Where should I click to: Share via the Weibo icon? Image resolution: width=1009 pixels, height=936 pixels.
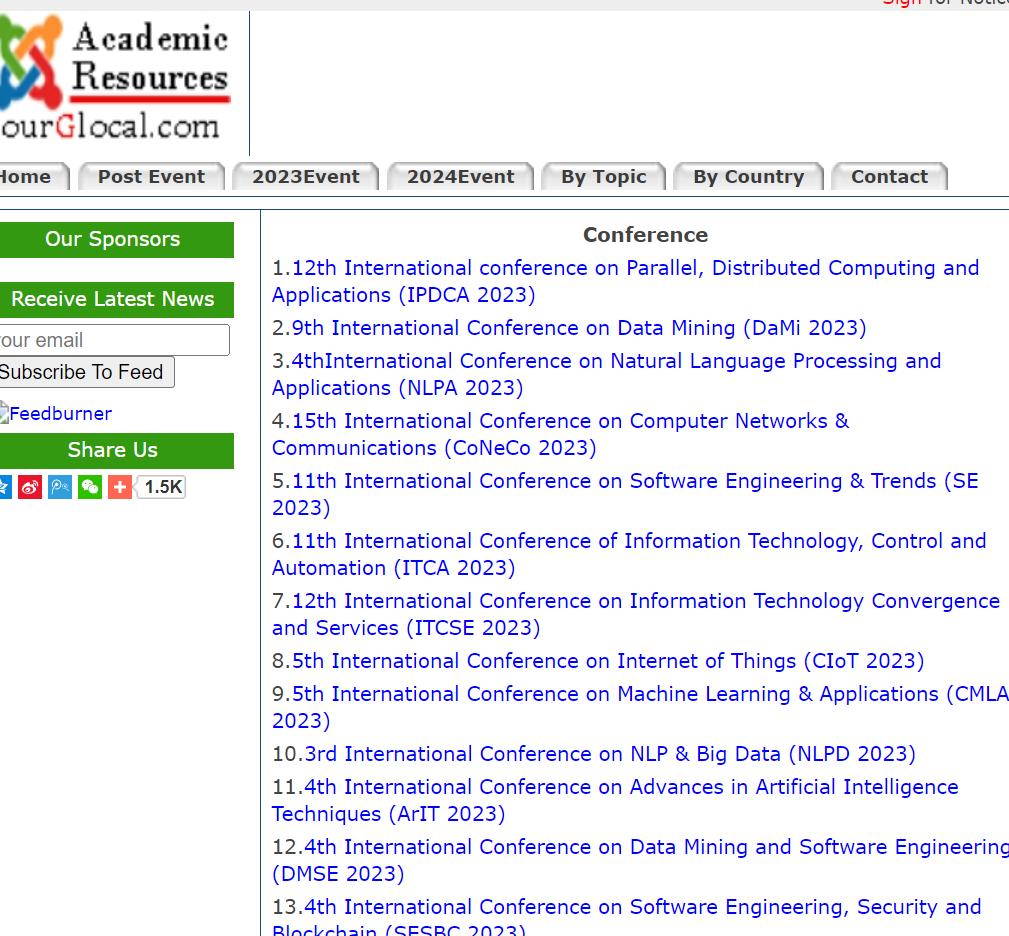coord(30,487)
